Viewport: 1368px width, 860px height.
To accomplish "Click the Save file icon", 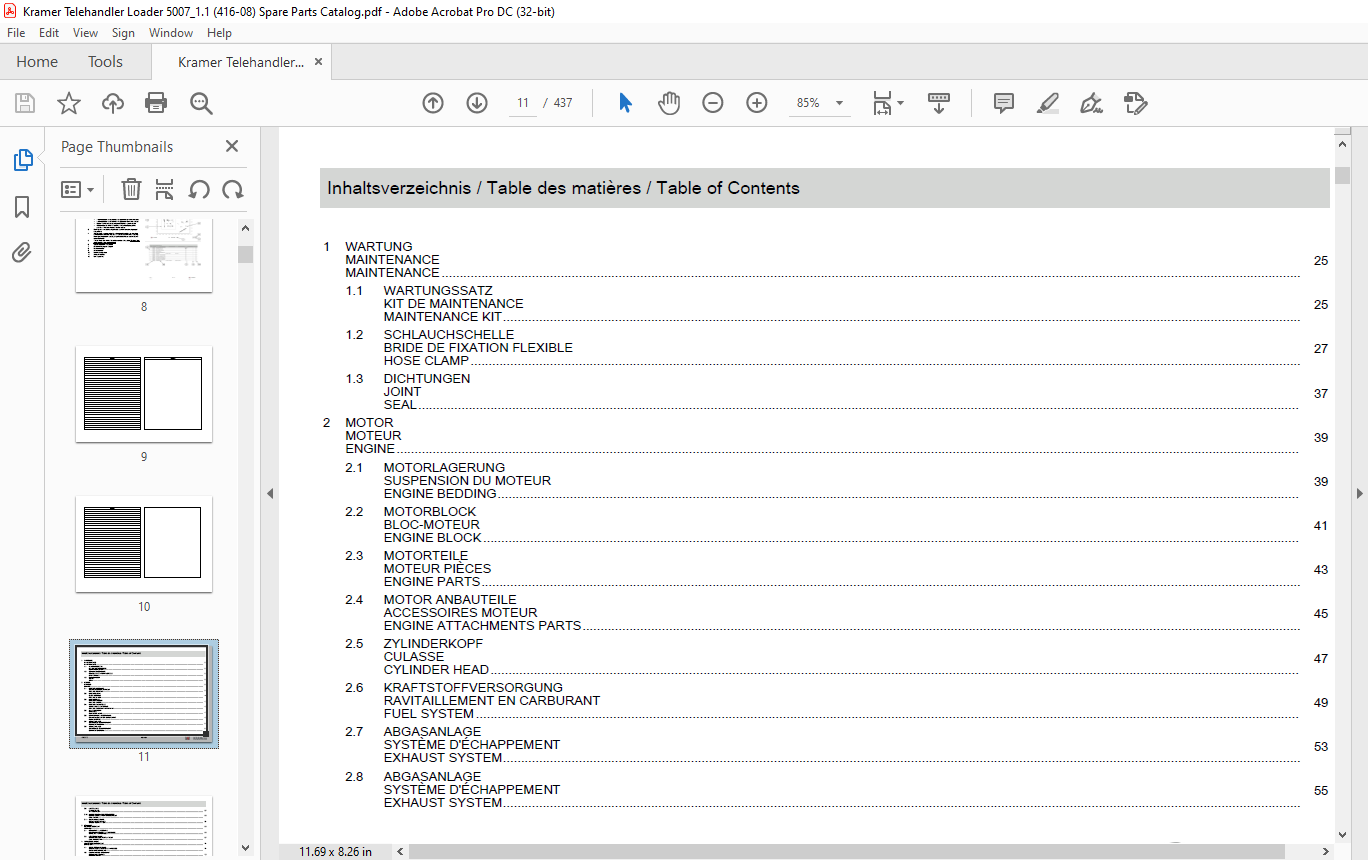I will click(25, 103).
